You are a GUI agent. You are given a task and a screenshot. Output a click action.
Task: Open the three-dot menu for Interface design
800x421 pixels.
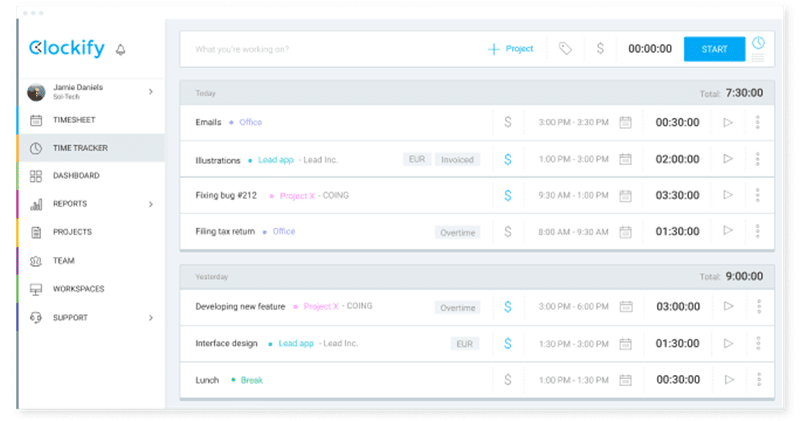coord(758,343)
